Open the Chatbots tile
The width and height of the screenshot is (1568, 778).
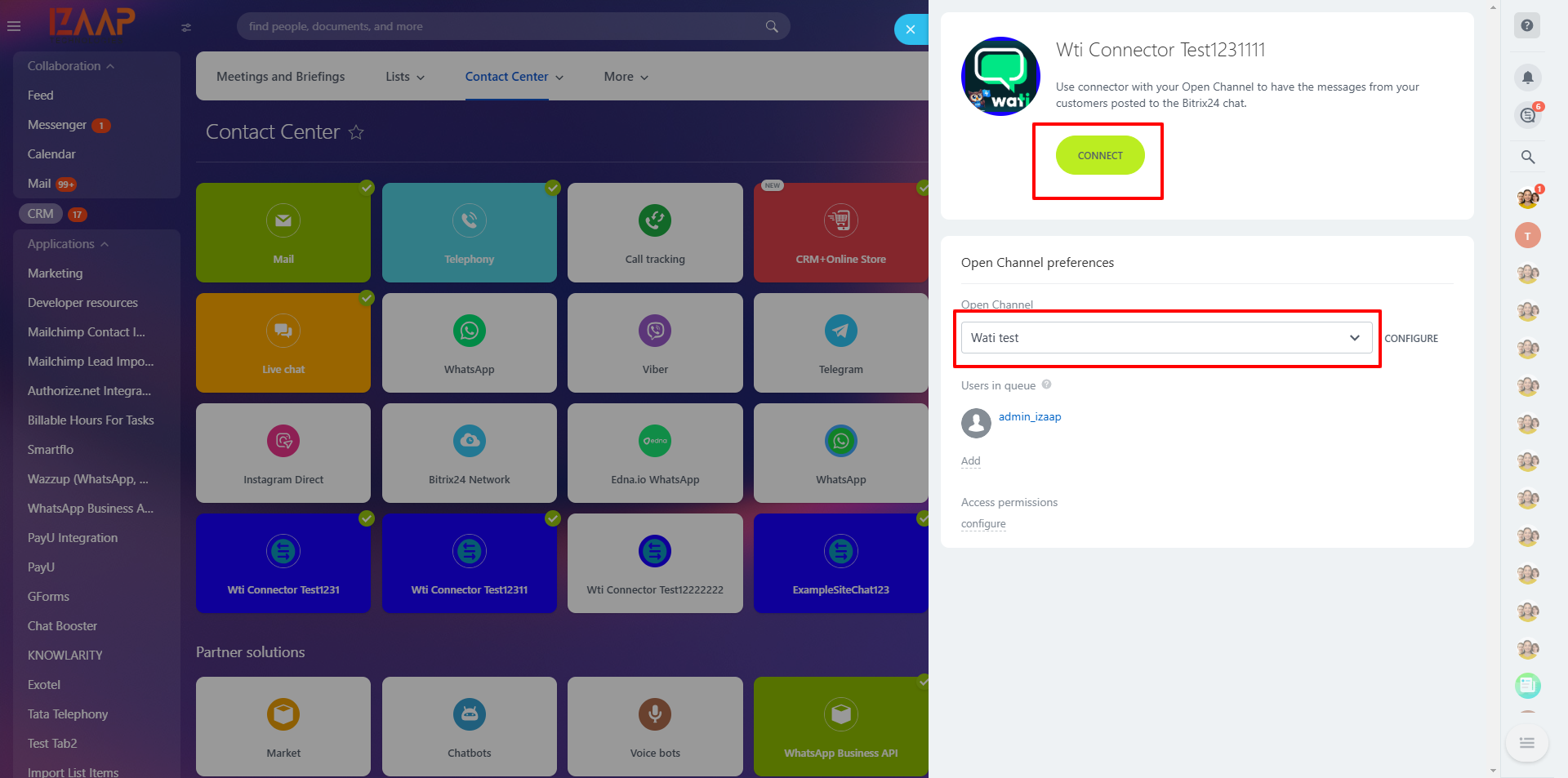pos(470,727)
